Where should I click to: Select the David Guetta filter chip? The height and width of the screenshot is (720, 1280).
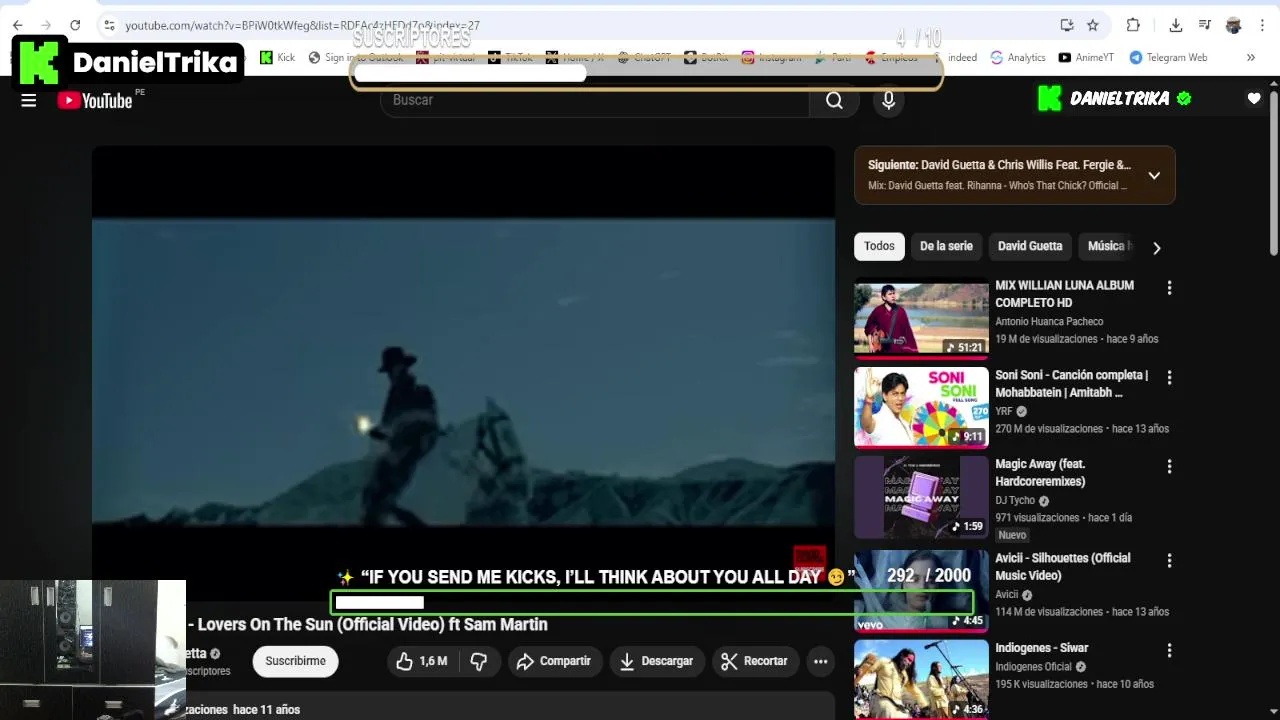pos(1030,246)
